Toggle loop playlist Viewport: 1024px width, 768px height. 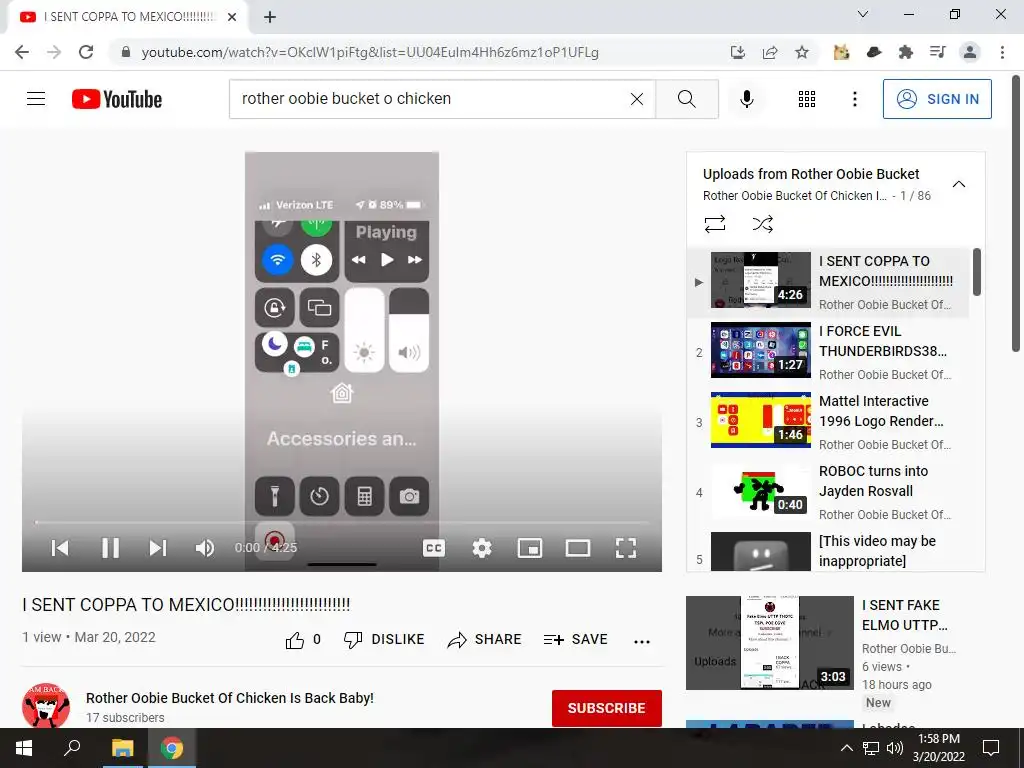[715, 224]
